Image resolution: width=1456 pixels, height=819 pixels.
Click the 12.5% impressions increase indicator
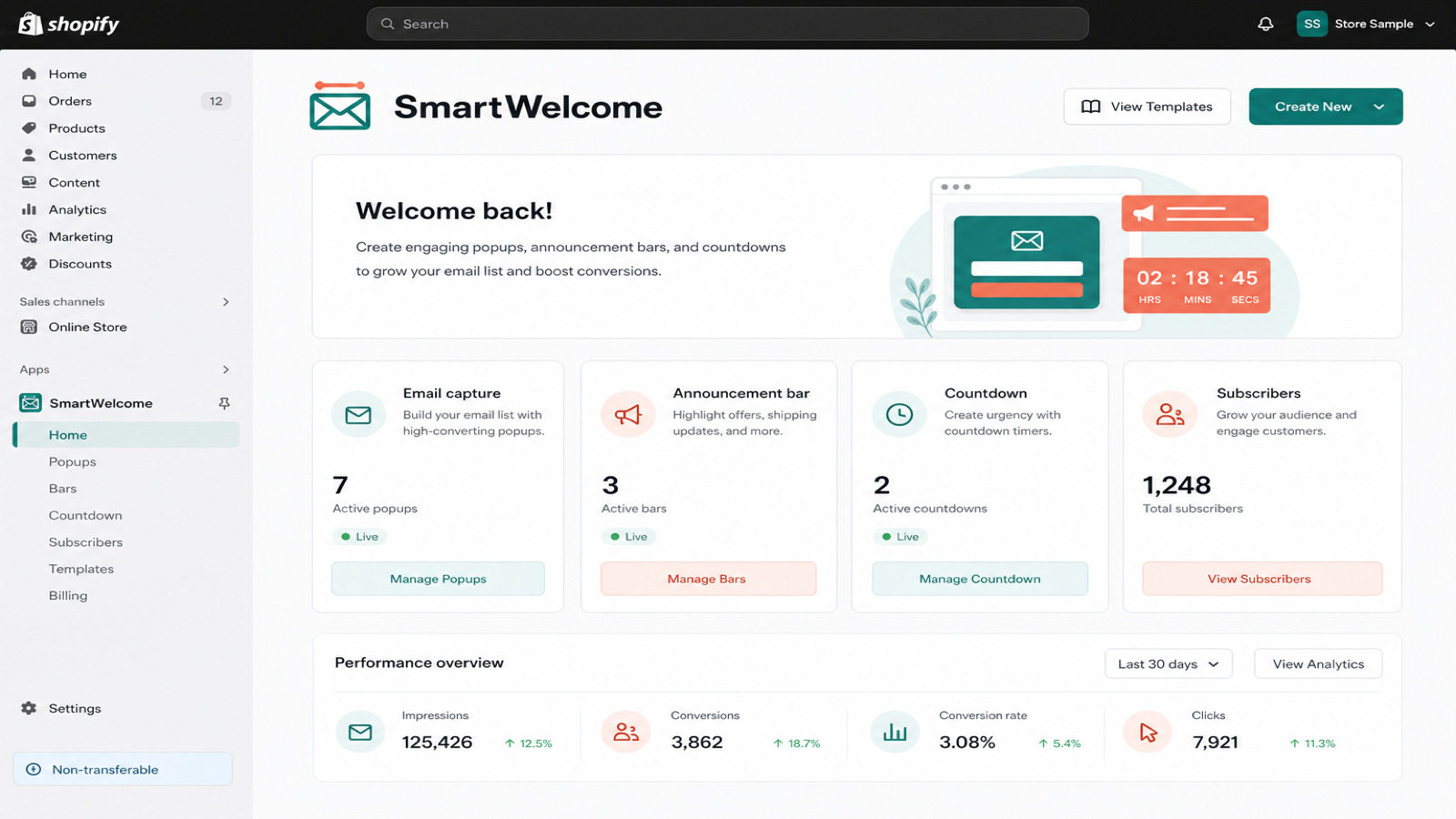pos(529,743)
